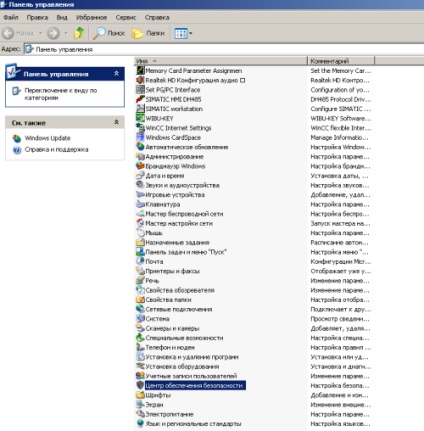
Task: Click the SIMATIC HMI DH485 icon
Action: [140, 99]
